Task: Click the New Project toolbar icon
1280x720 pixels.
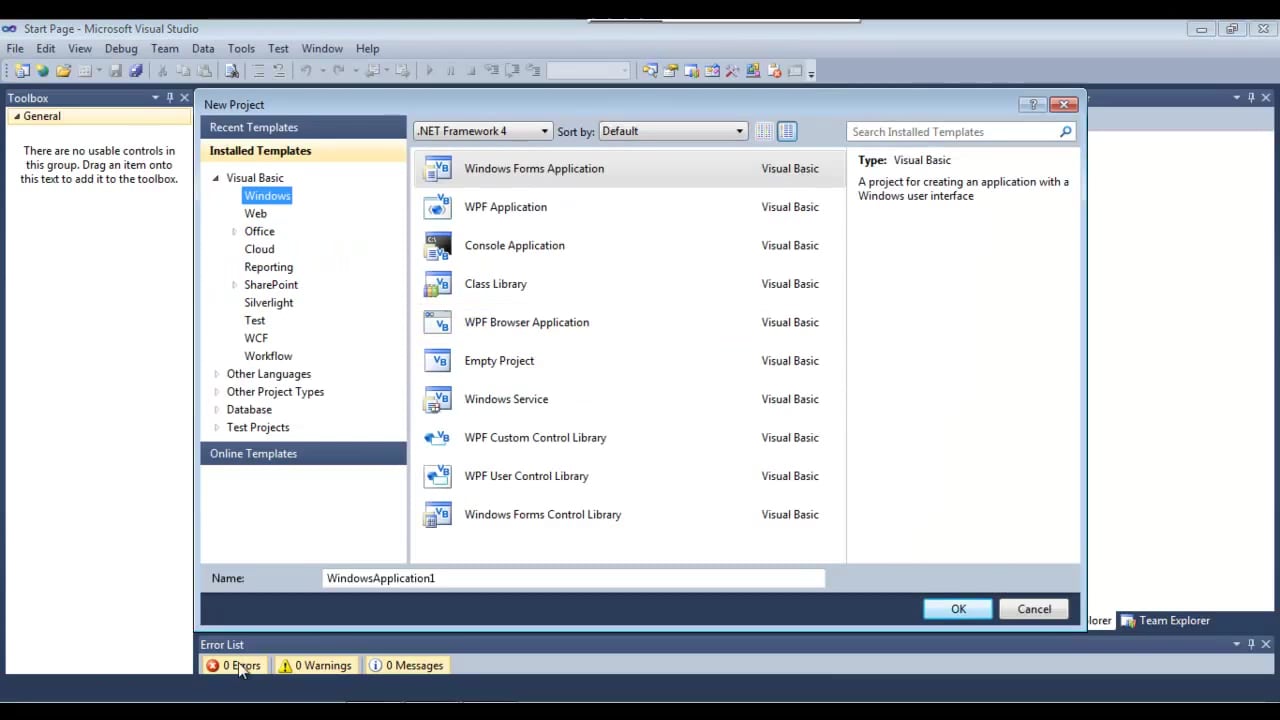Action: (x=22, y=71)
